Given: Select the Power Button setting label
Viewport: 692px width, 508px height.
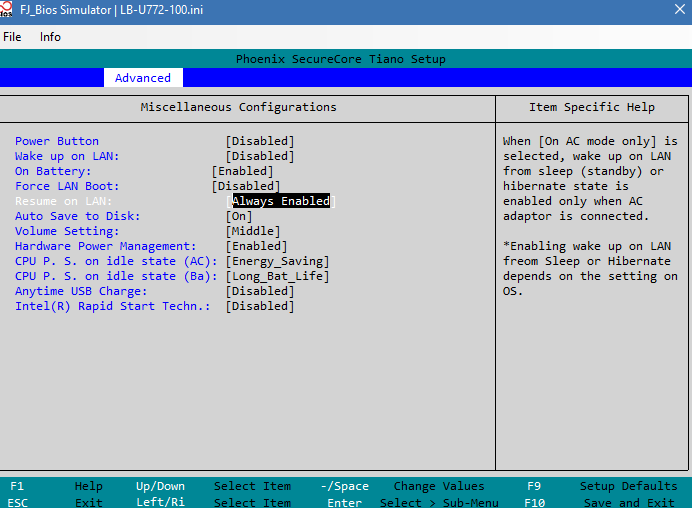Looking at the screenshot, I should coord(57,141).
